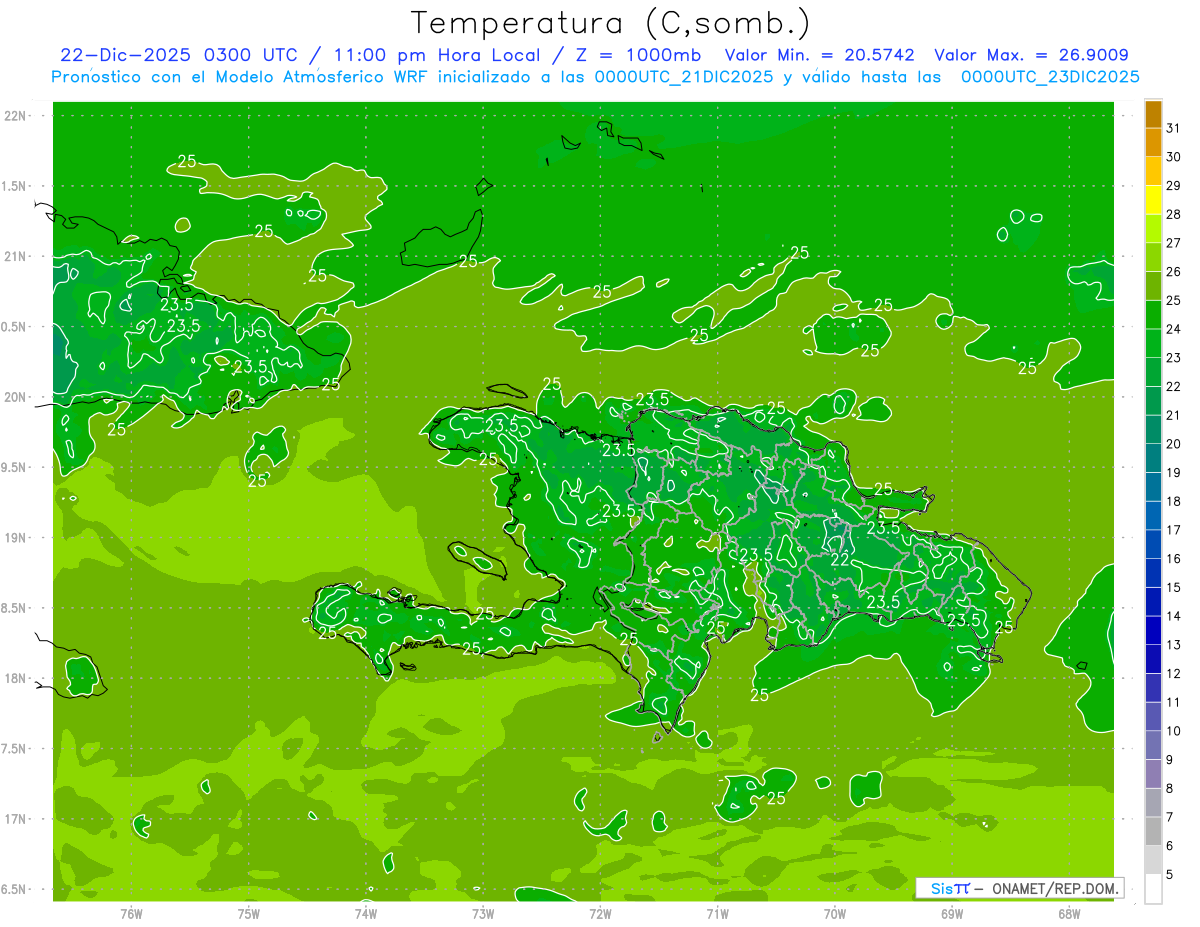The width and height of the screenshot is (1200, 927).
Task: Click the '70W' longitude axis label
Action: 835,914
